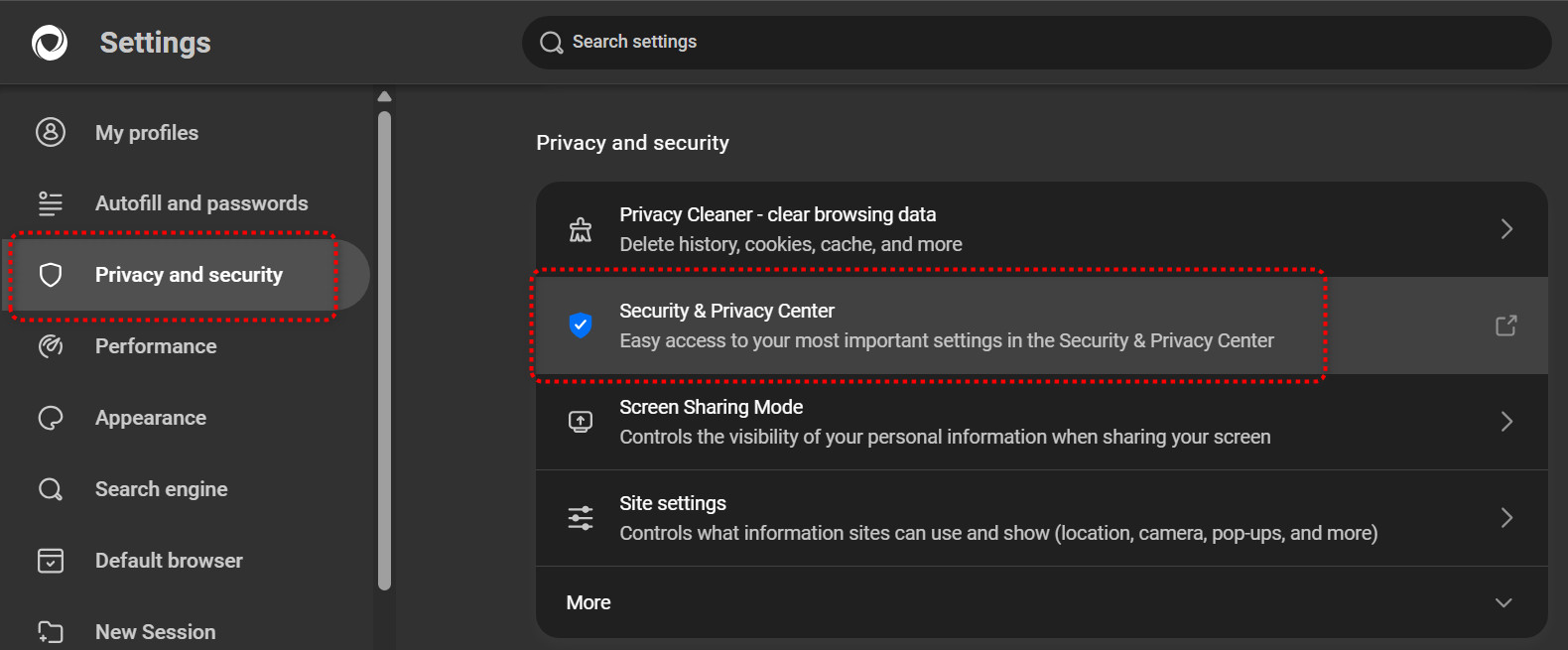Select Autofill and passwords in sidebar
This screenshot has height=650, width=1568.
(201, 203)
